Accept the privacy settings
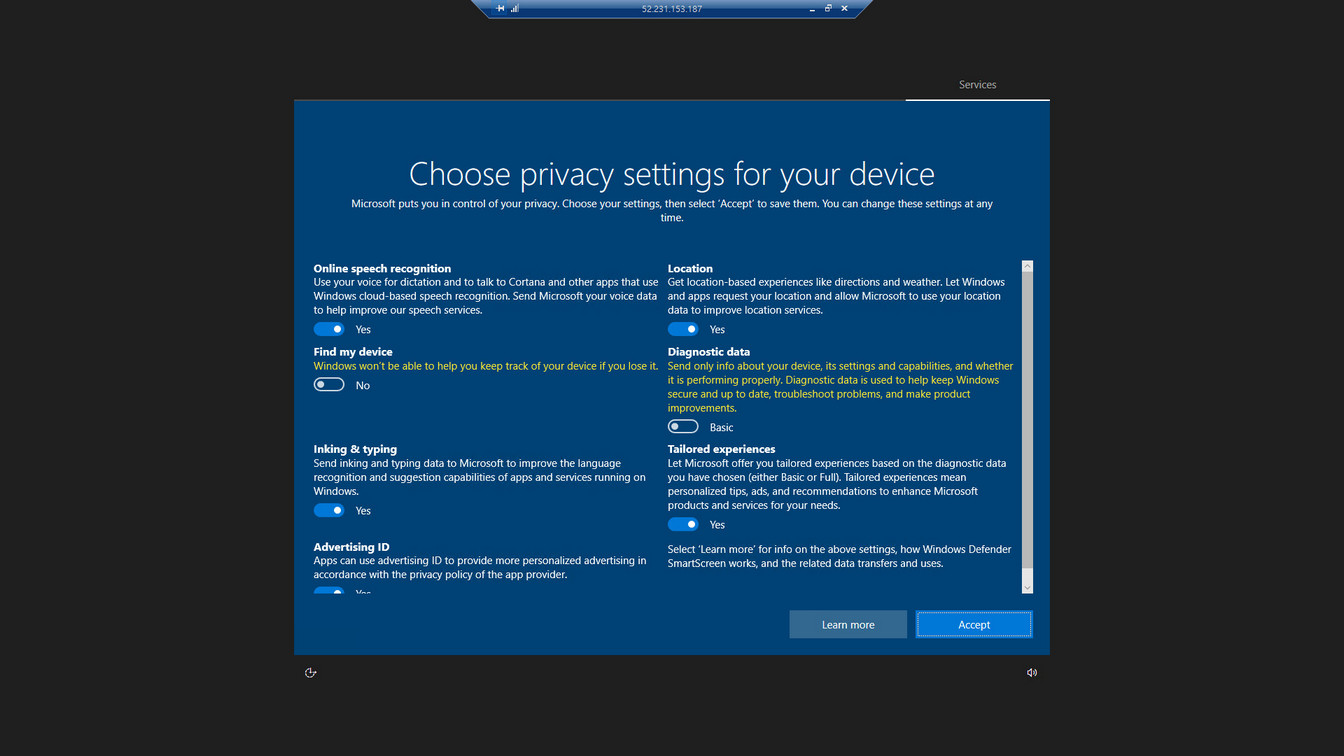Viewport: 1344px width, 756px height. [x=974, y=625]
